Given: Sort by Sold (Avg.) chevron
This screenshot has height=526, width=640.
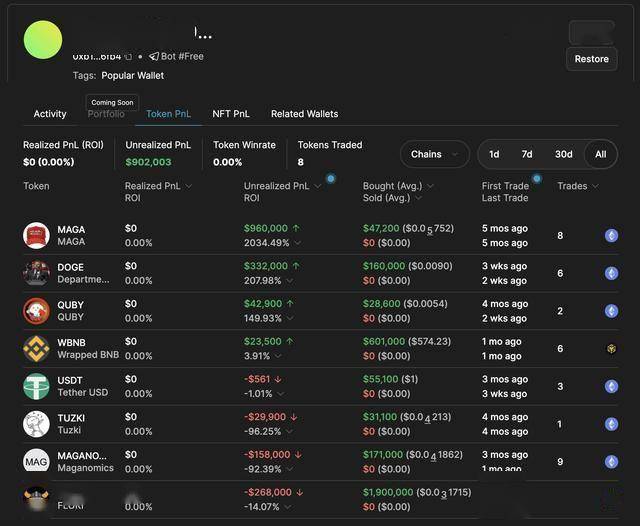Looking at the screenshot, I should [x=418, y=198].
